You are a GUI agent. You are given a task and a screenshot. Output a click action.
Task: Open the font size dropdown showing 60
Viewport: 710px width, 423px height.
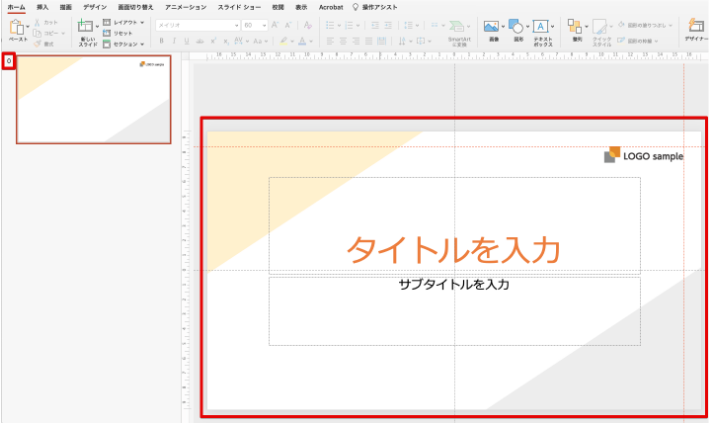[253, 25]
